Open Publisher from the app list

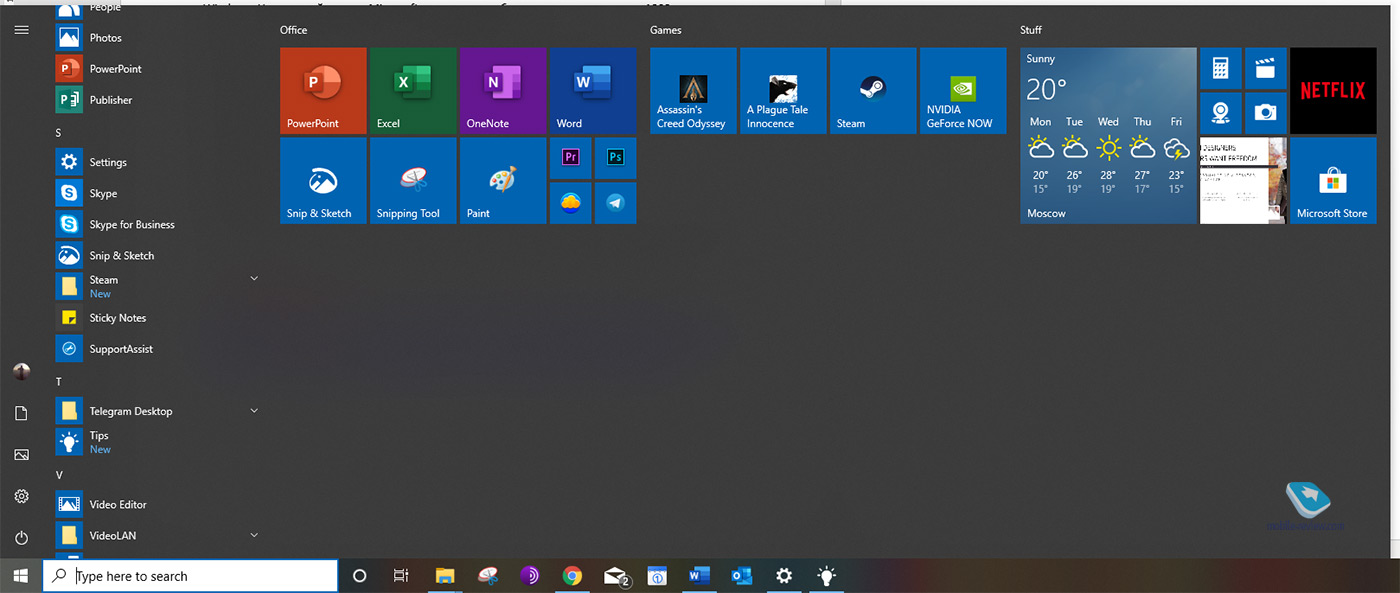pos(158,99)
